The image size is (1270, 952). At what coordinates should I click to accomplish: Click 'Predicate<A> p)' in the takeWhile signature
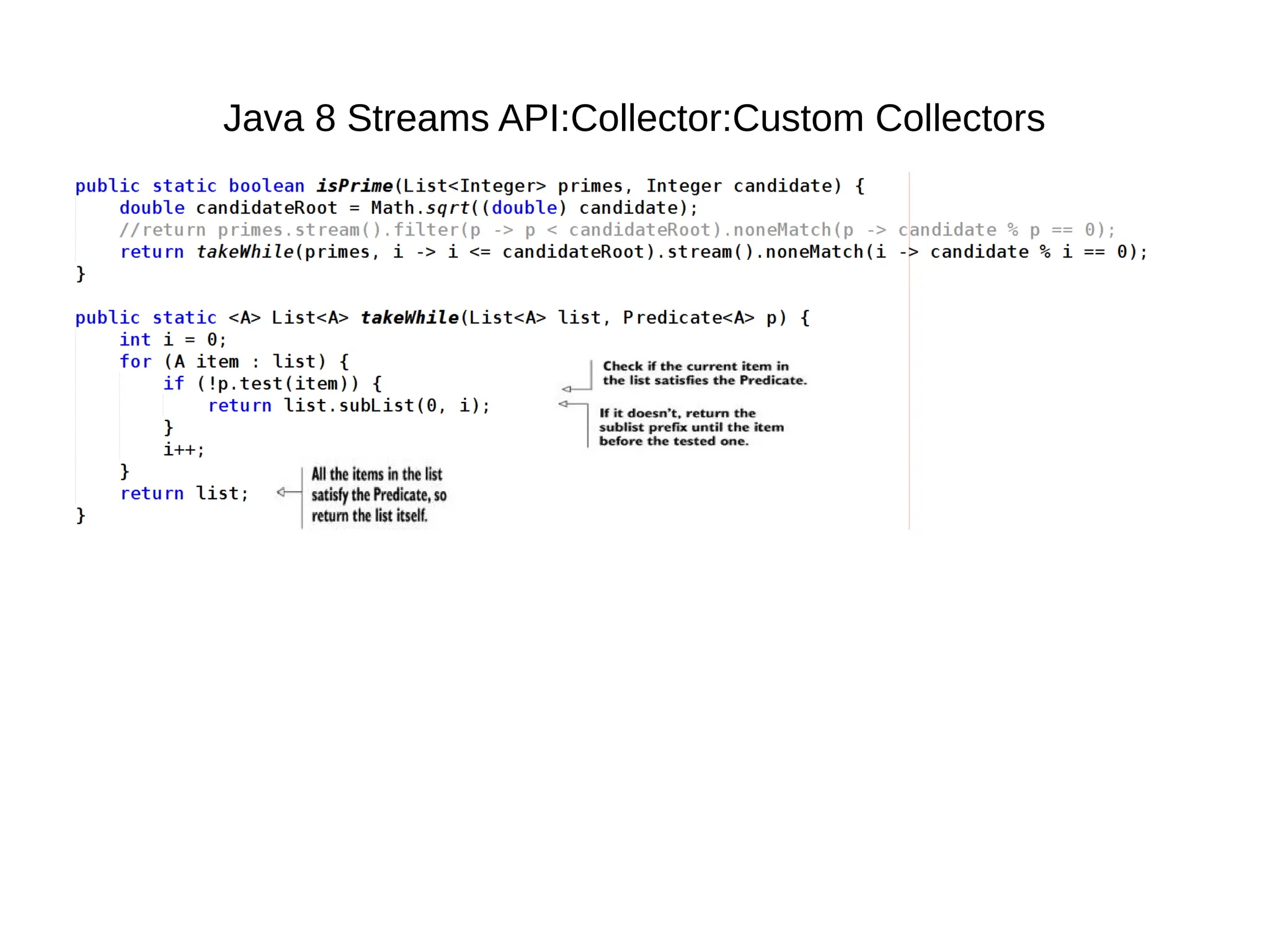pos(704,318)
